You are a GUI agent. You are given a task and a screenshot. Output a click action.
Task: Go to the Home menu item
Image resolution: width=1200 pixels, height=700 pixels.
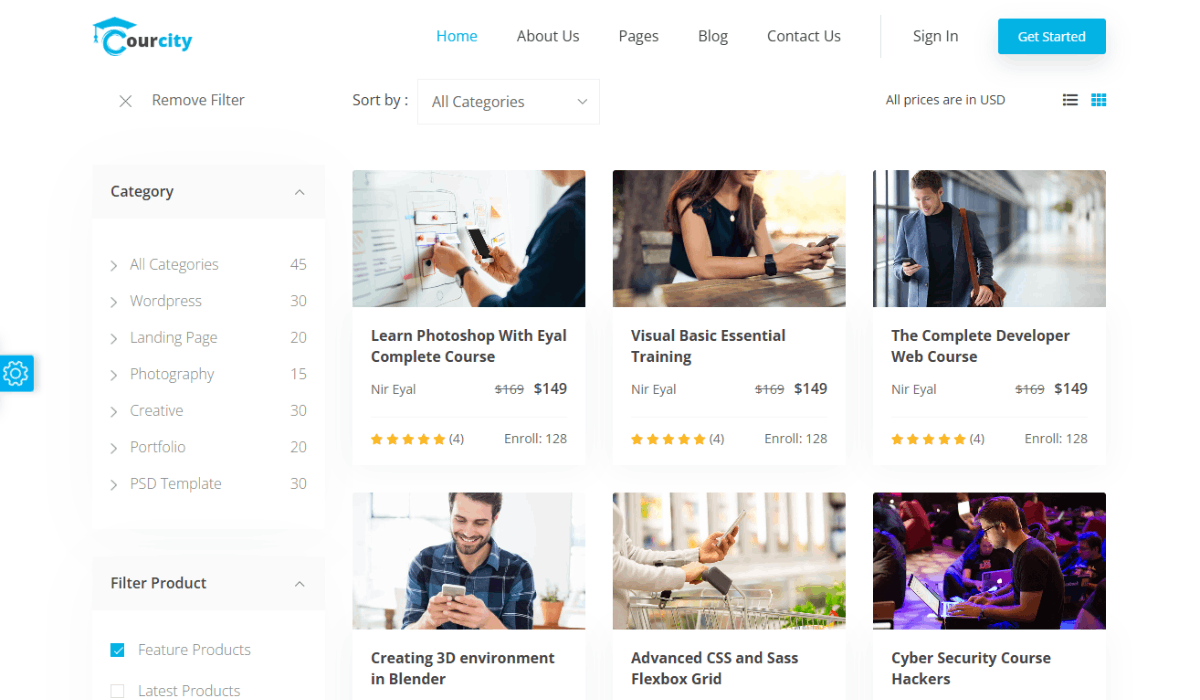pyautogui.click(x=457, y=36)
